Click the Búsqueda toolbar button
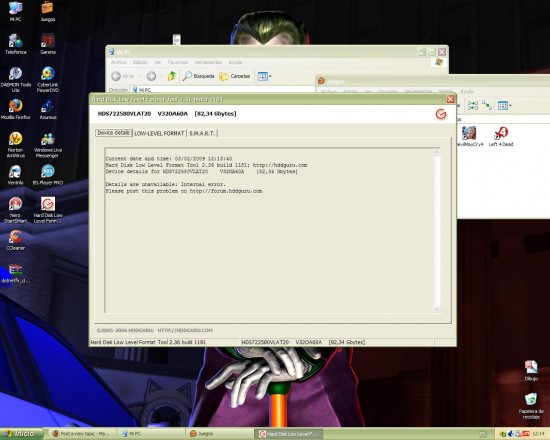The height and width of the screenshot is (440, 550). [198, 76]
